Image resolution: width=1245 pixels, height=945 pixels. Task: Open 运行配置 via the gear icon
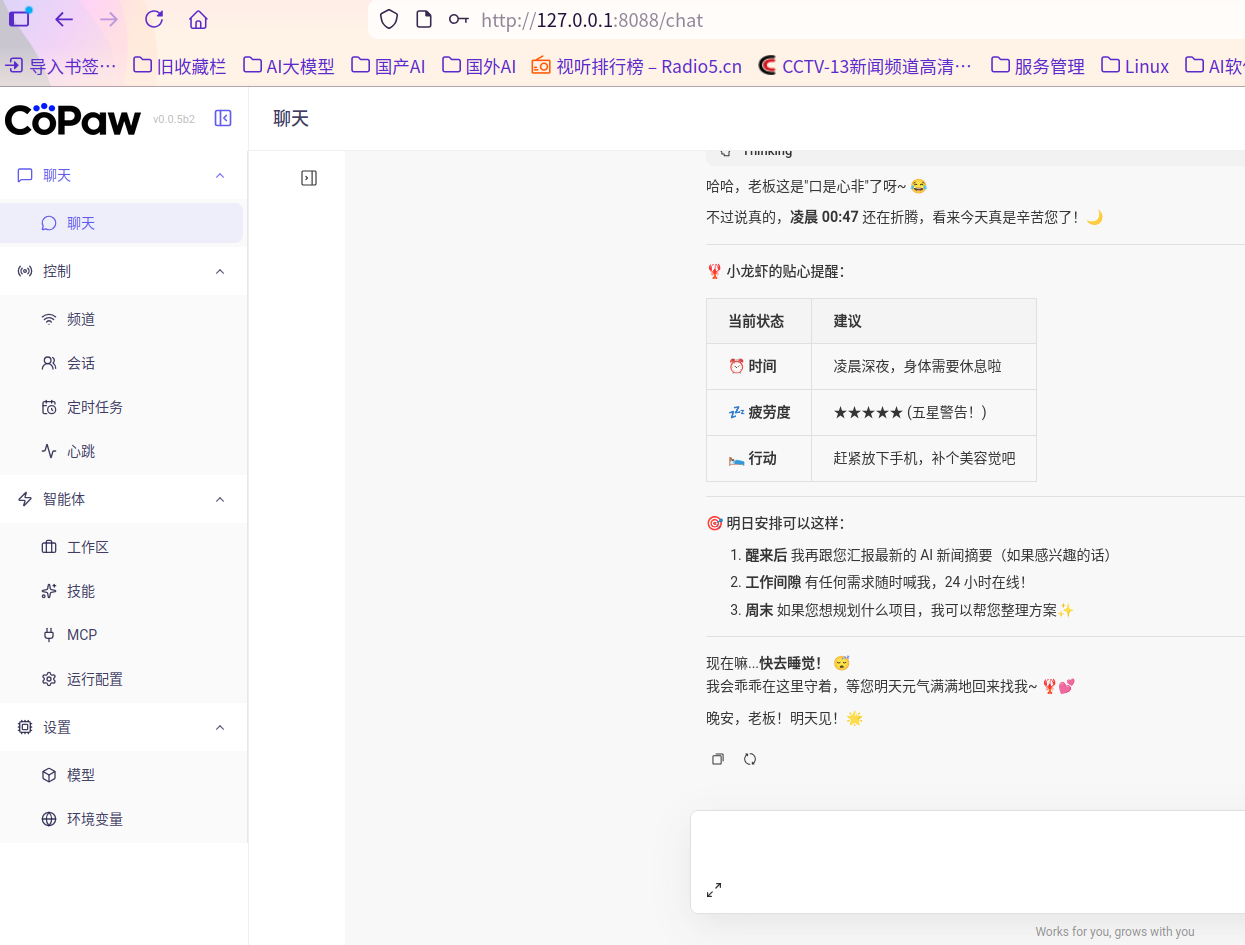click(x=47, y=679)
